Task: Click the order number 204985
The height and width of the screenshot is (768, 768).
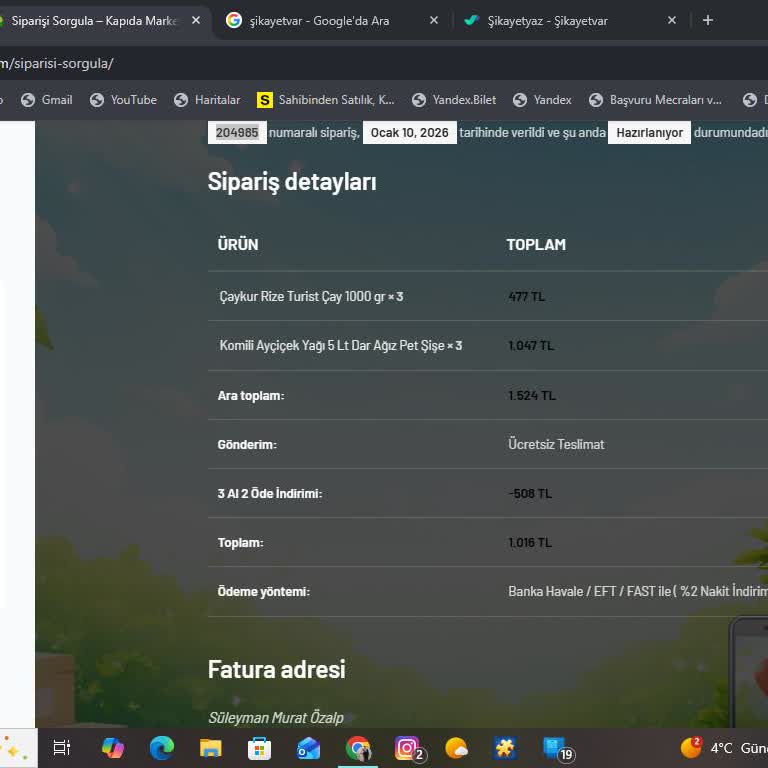Action: [237, 133]
